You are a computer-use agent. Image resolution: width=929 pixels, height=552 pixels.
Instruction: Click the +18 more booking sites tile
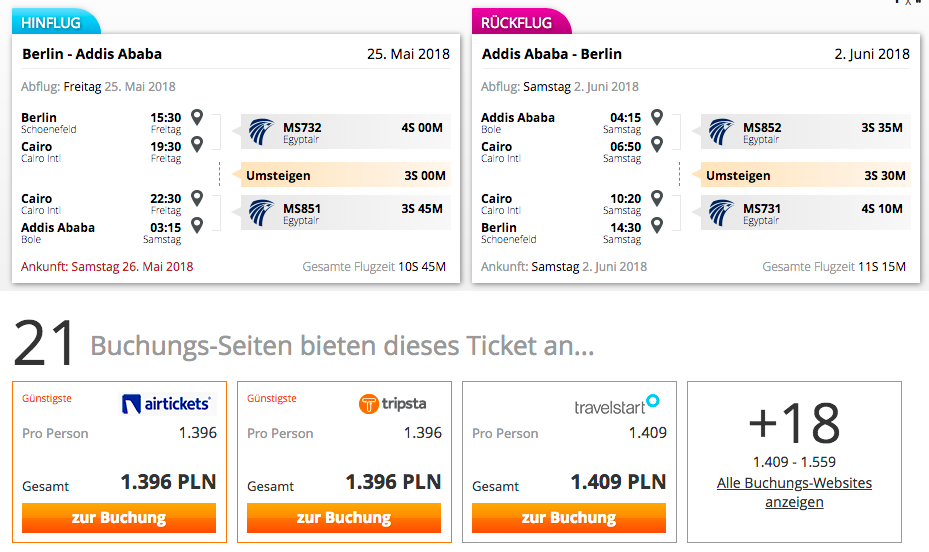[x=795, y=462]
